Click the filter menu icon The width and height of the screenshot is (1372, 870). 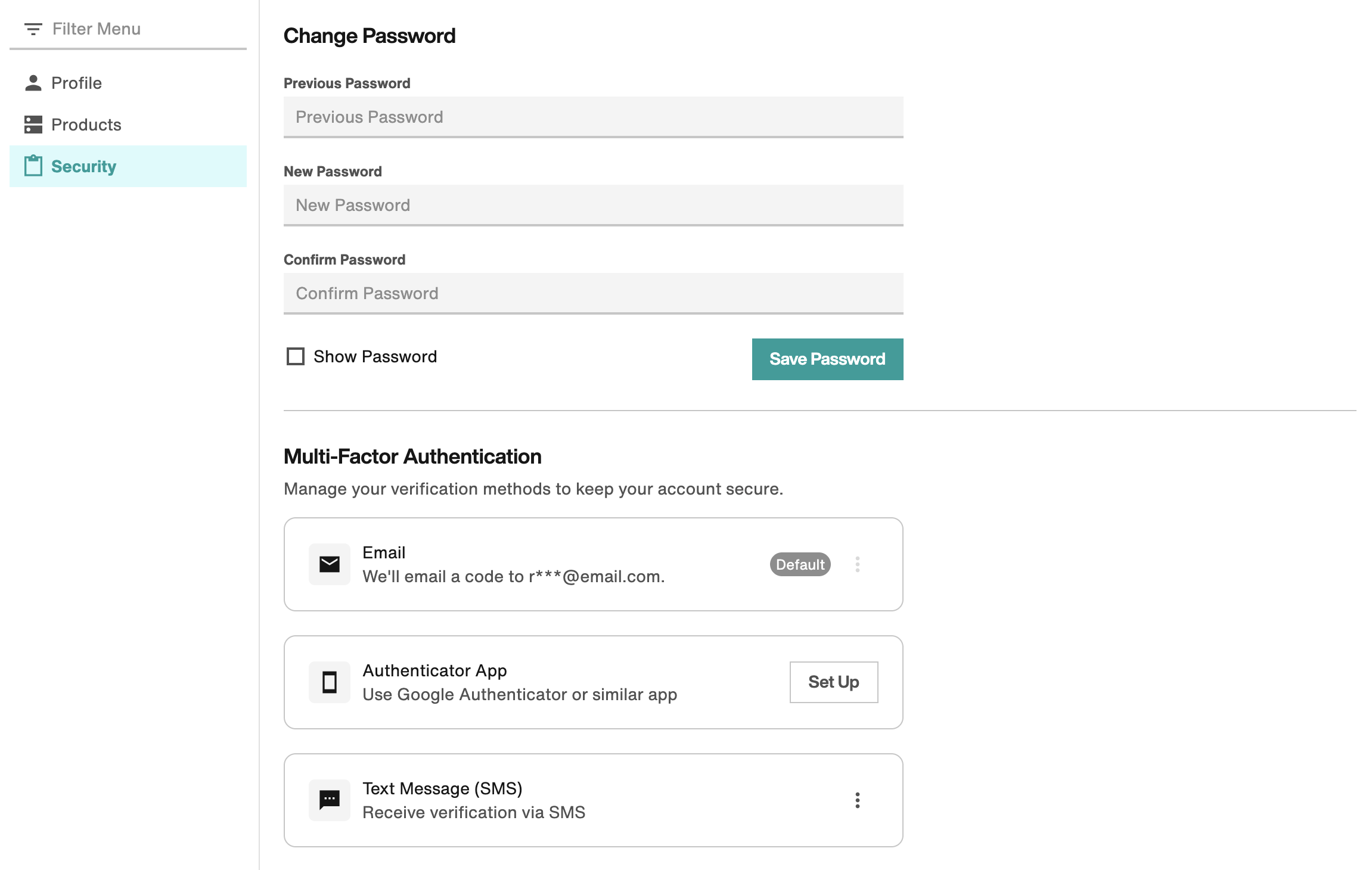click(33, 29)
